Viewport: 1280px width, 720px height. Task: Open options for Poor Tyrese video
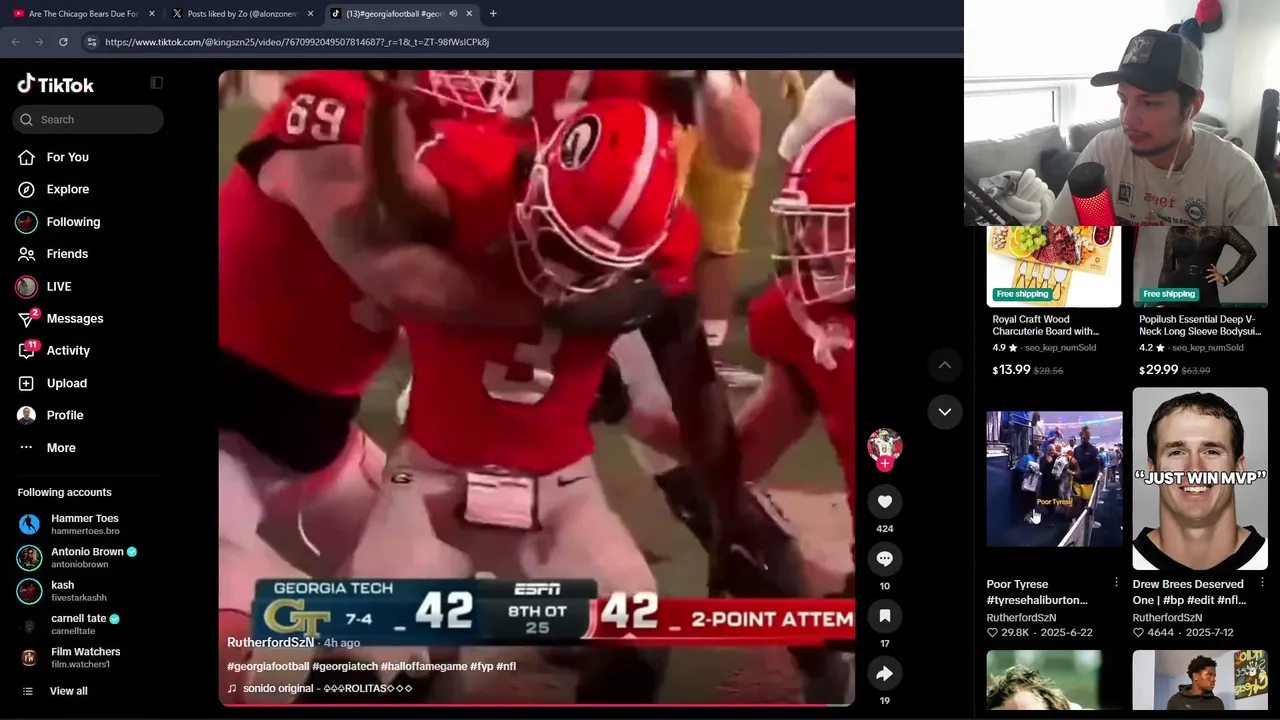[x=1116, y=582]
